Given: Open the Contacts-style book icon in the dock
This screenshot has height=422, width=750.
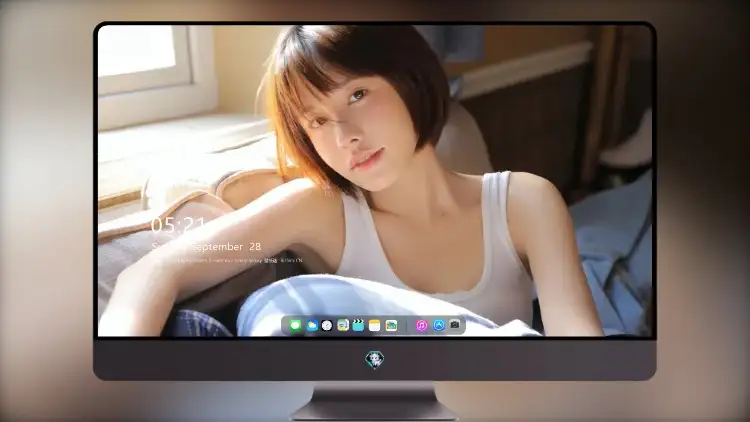Looking at the screenshot, I should point(343,326).
